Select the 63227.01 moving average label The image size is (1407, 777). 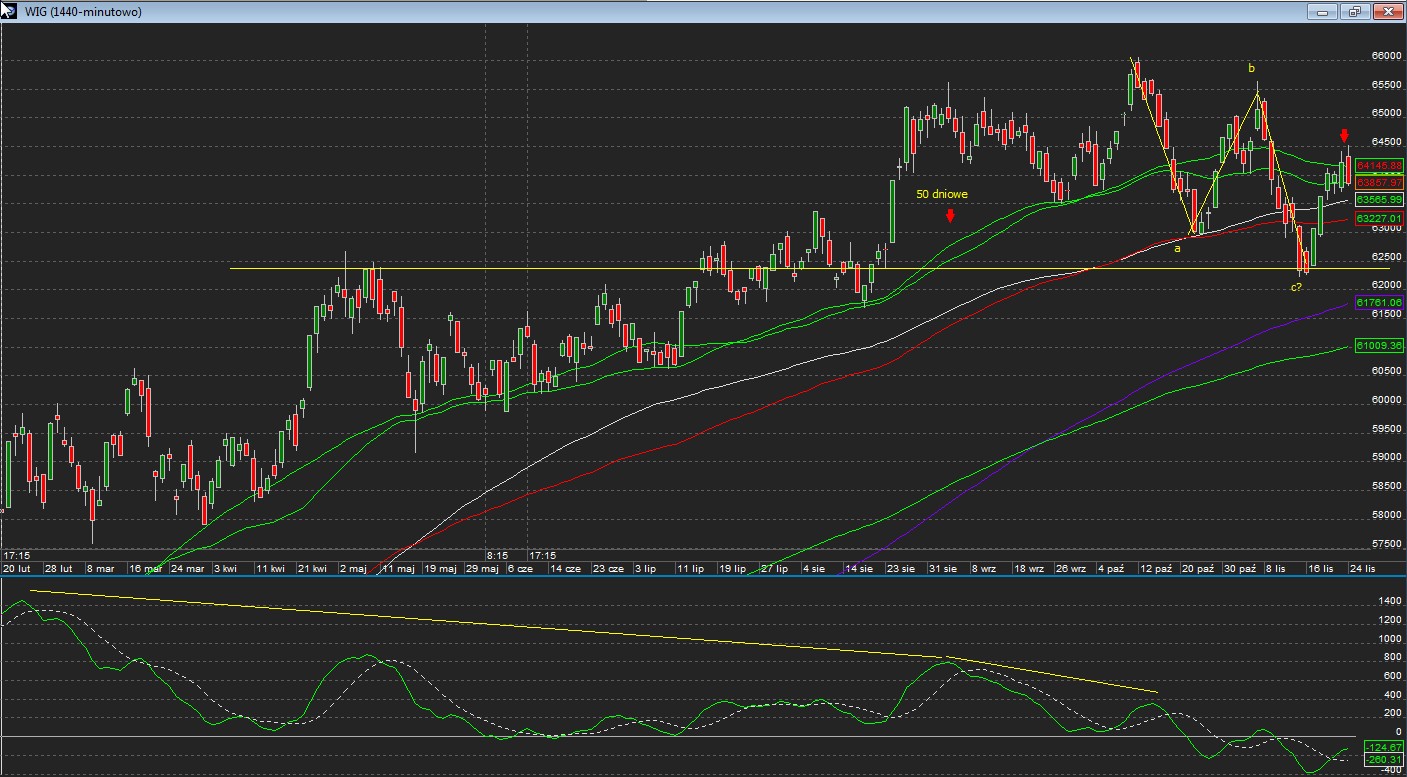coord(1379,218)
